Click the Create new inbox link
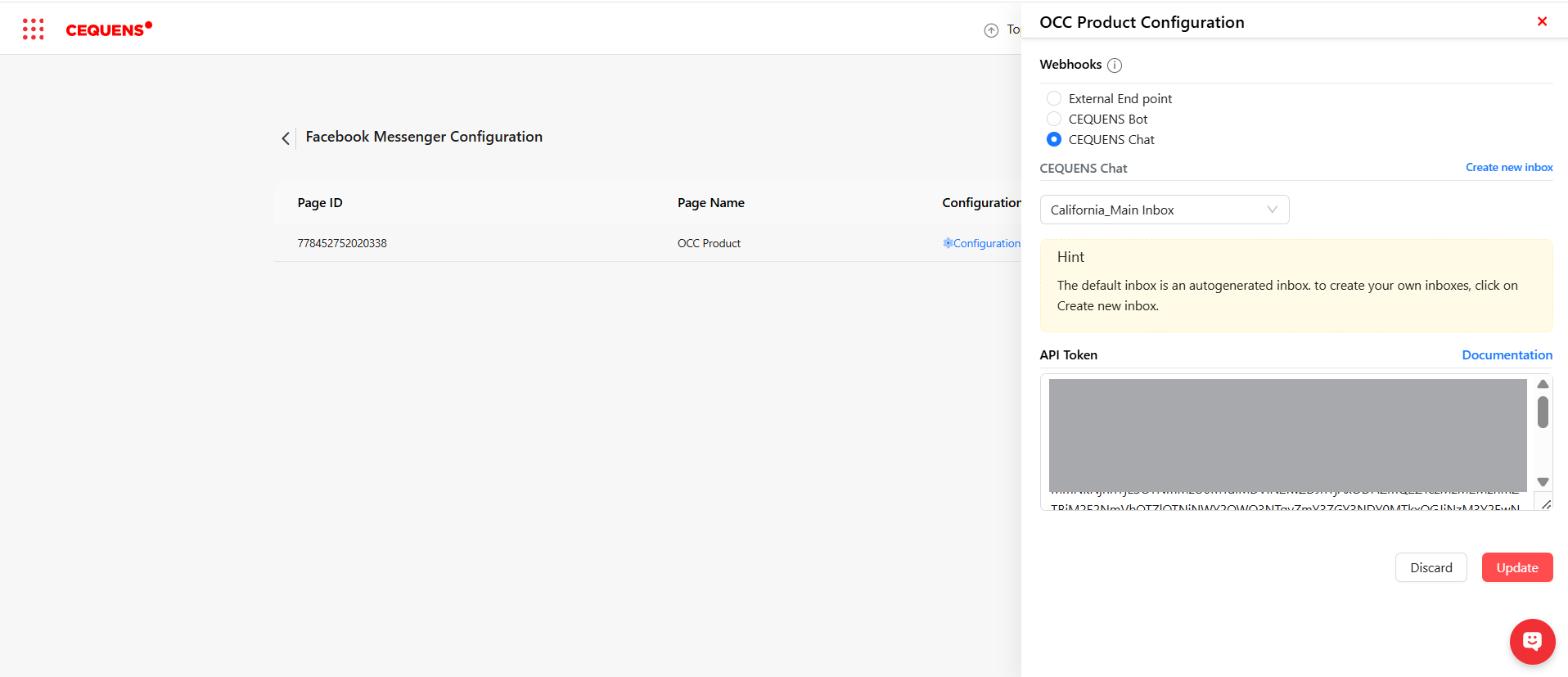This screenshot has width=1568, height=677. point(1509,167)
